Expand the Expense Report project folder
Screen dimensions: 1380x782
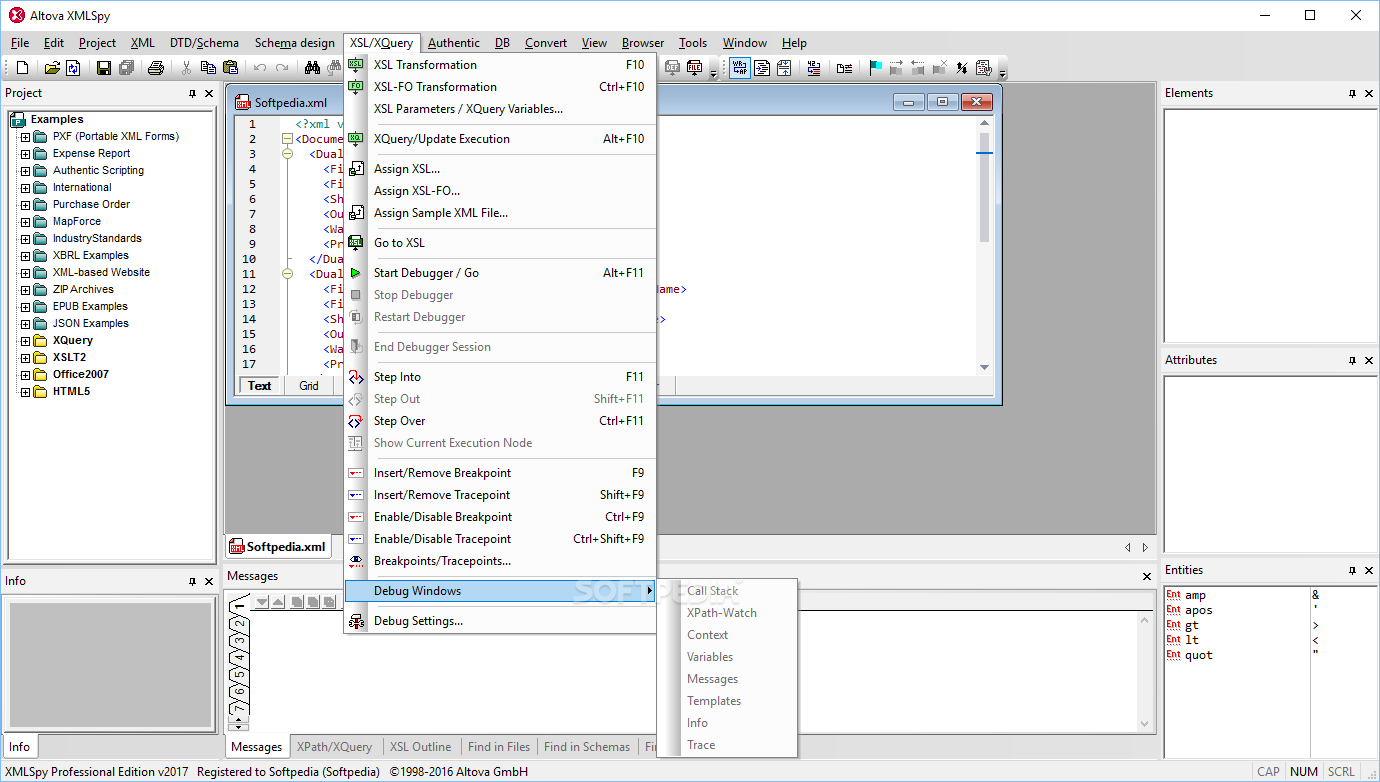click(x=26, y=154)
